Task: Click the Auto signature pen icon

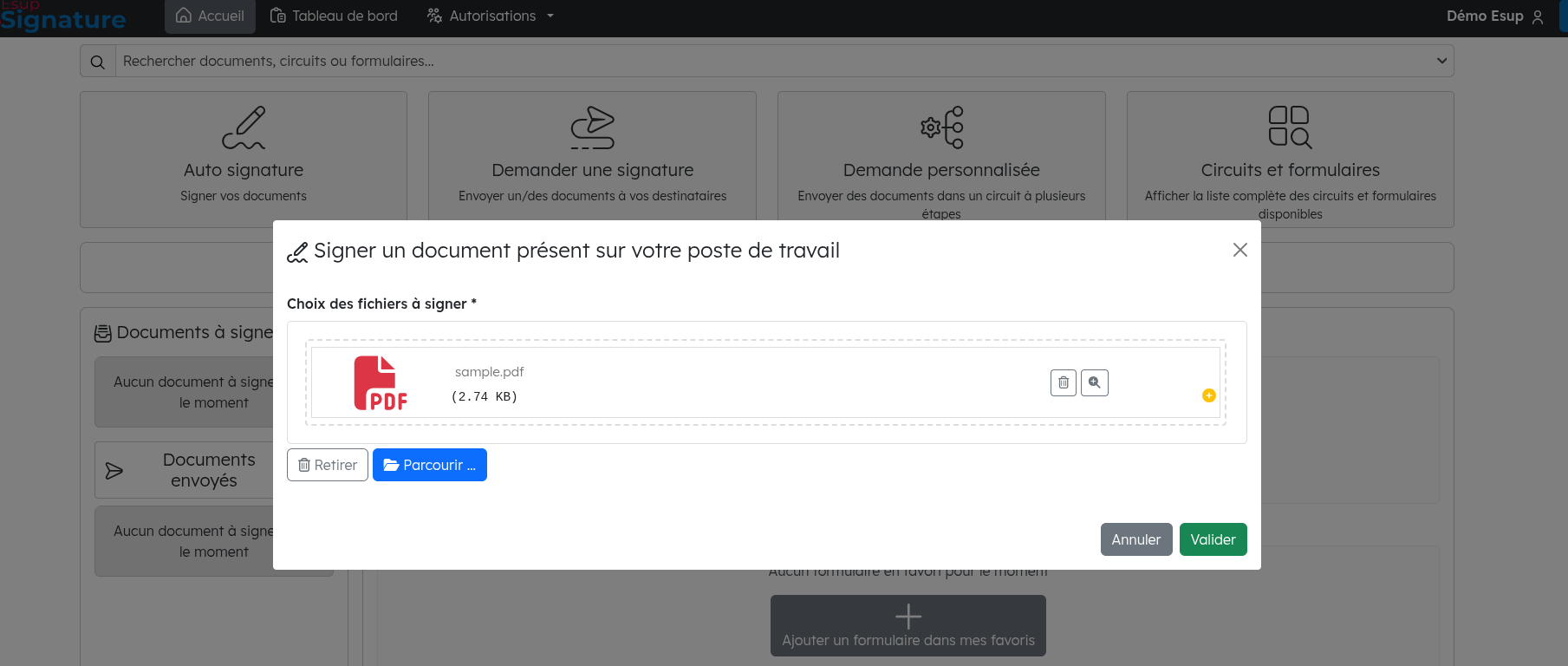Action: point(244,128)
